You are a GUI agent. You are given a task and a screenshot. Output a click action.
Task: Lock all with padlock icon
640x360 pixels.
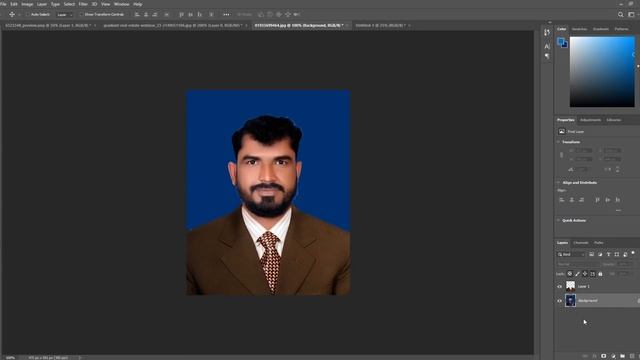coord(600,274)
